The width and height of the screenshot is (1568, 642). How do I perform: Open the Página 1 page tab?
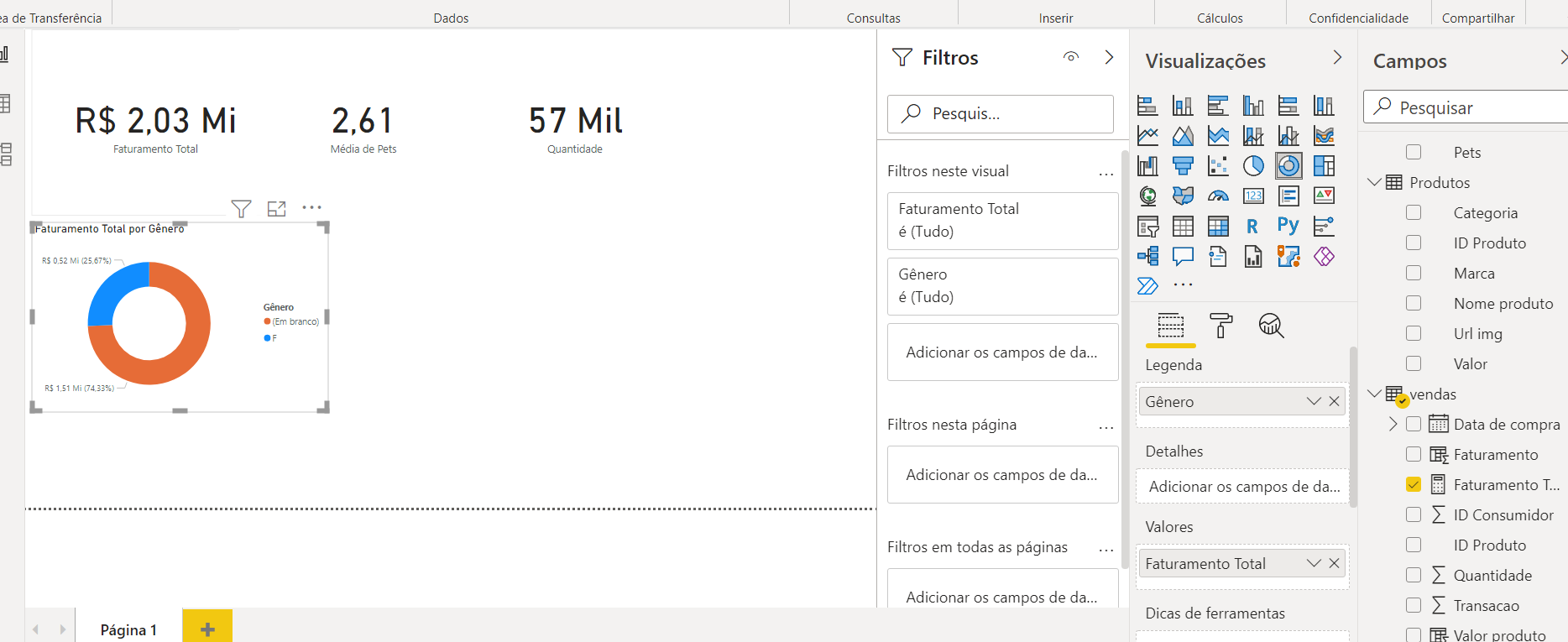[x=128, y=629]
